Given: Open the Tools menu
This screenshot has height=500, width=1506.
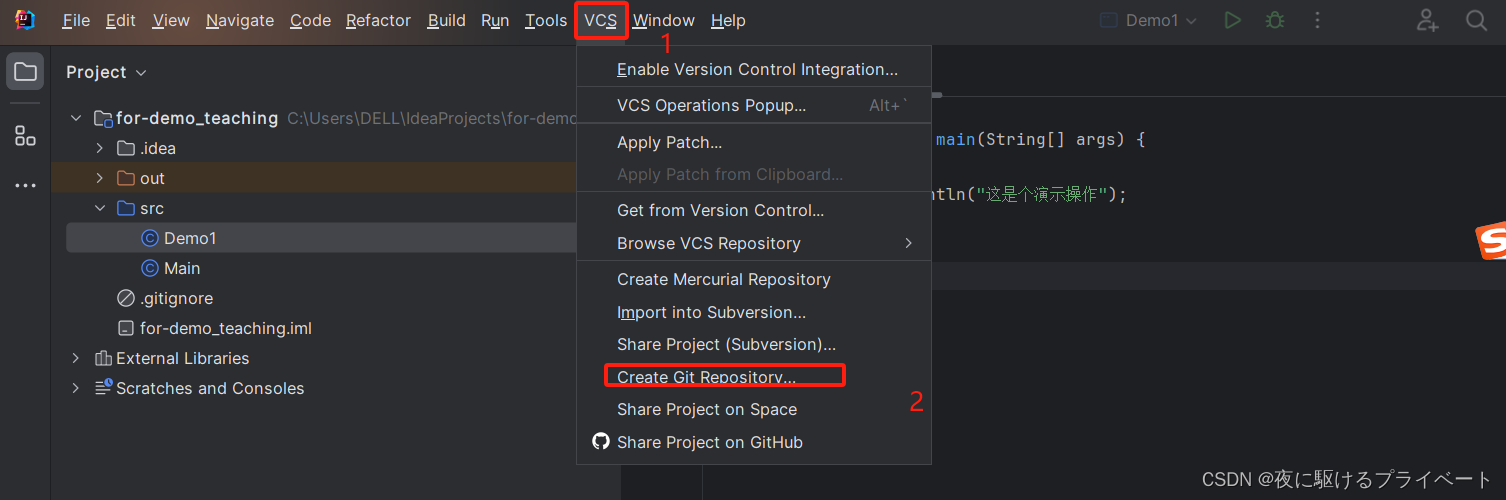Looking at the screenshot, I should click(x=546, y=20).
